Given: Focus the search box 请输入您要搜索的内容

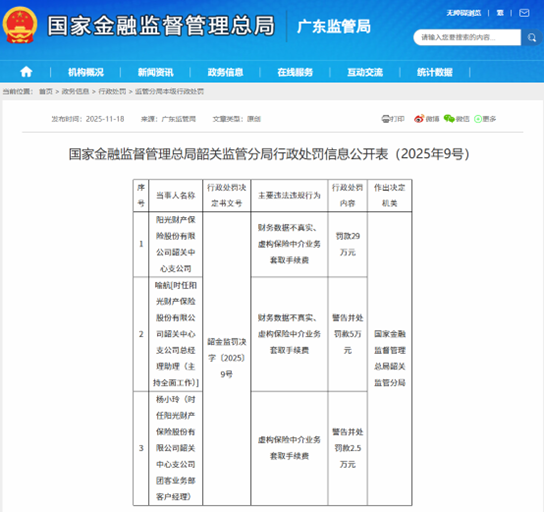Looking at the screenshot, I should (467, 37).
